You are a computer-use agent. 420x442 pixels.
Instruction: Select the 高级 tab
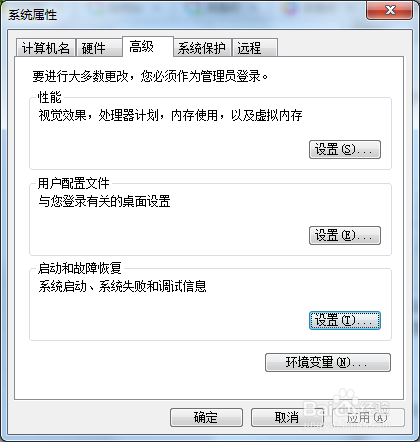click(x=148, y=47)
